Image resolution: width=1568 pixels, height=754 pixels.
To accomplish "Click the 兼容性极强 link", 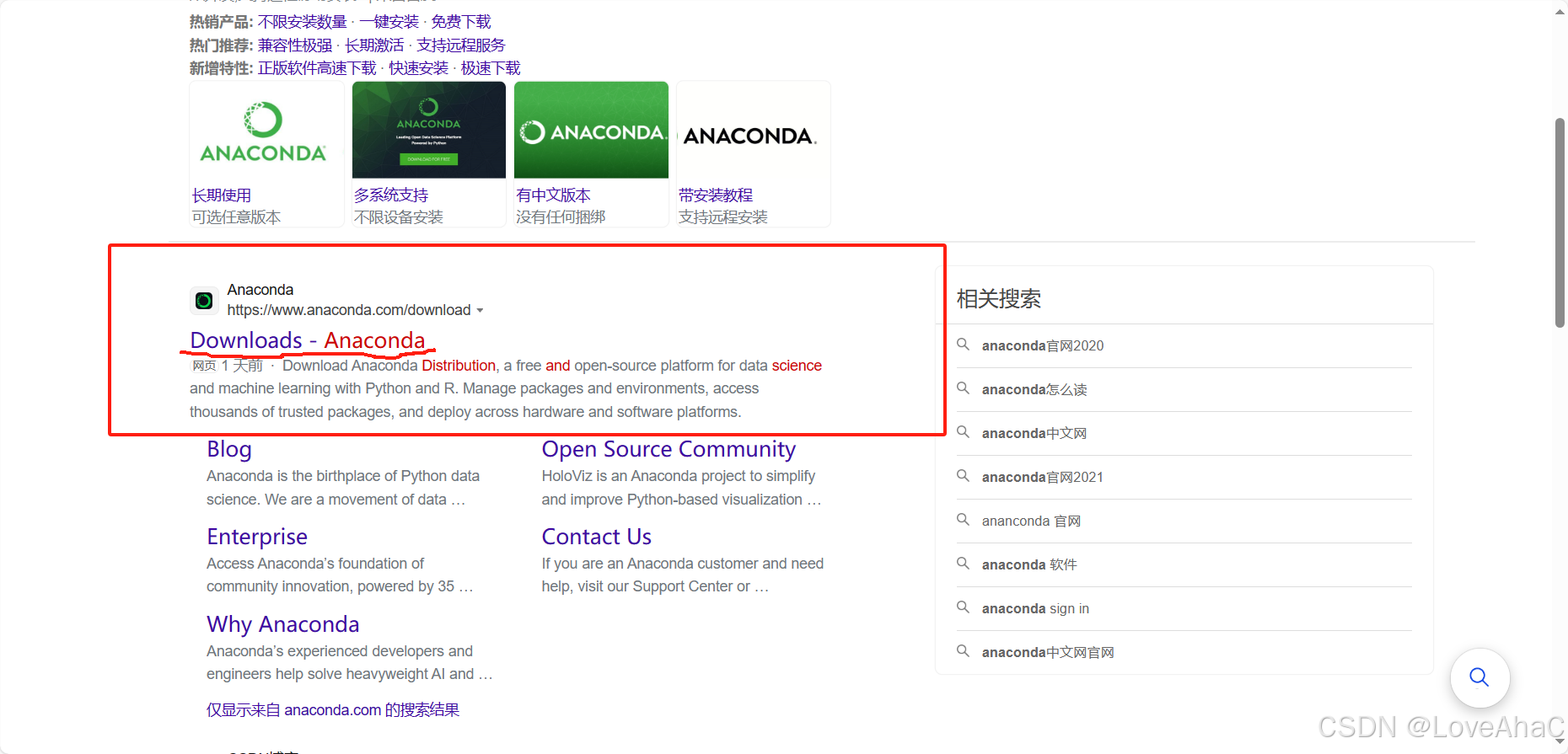I will [295, 45].
